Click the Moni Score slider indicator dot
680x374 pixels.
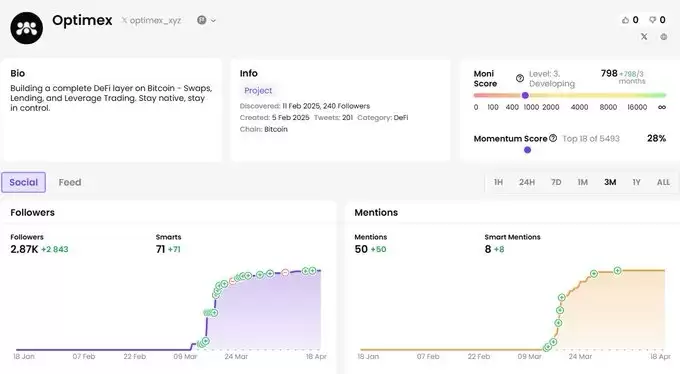click(525, 95)
